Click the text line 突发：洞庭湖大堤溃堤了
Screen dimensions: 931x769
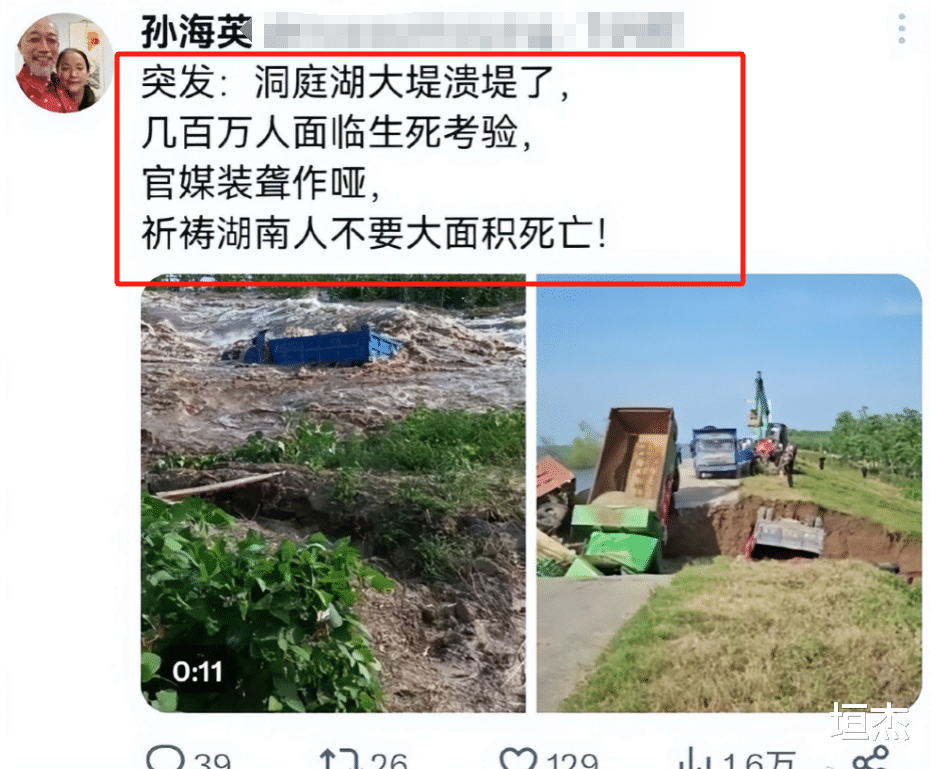(x=355, y=81)
